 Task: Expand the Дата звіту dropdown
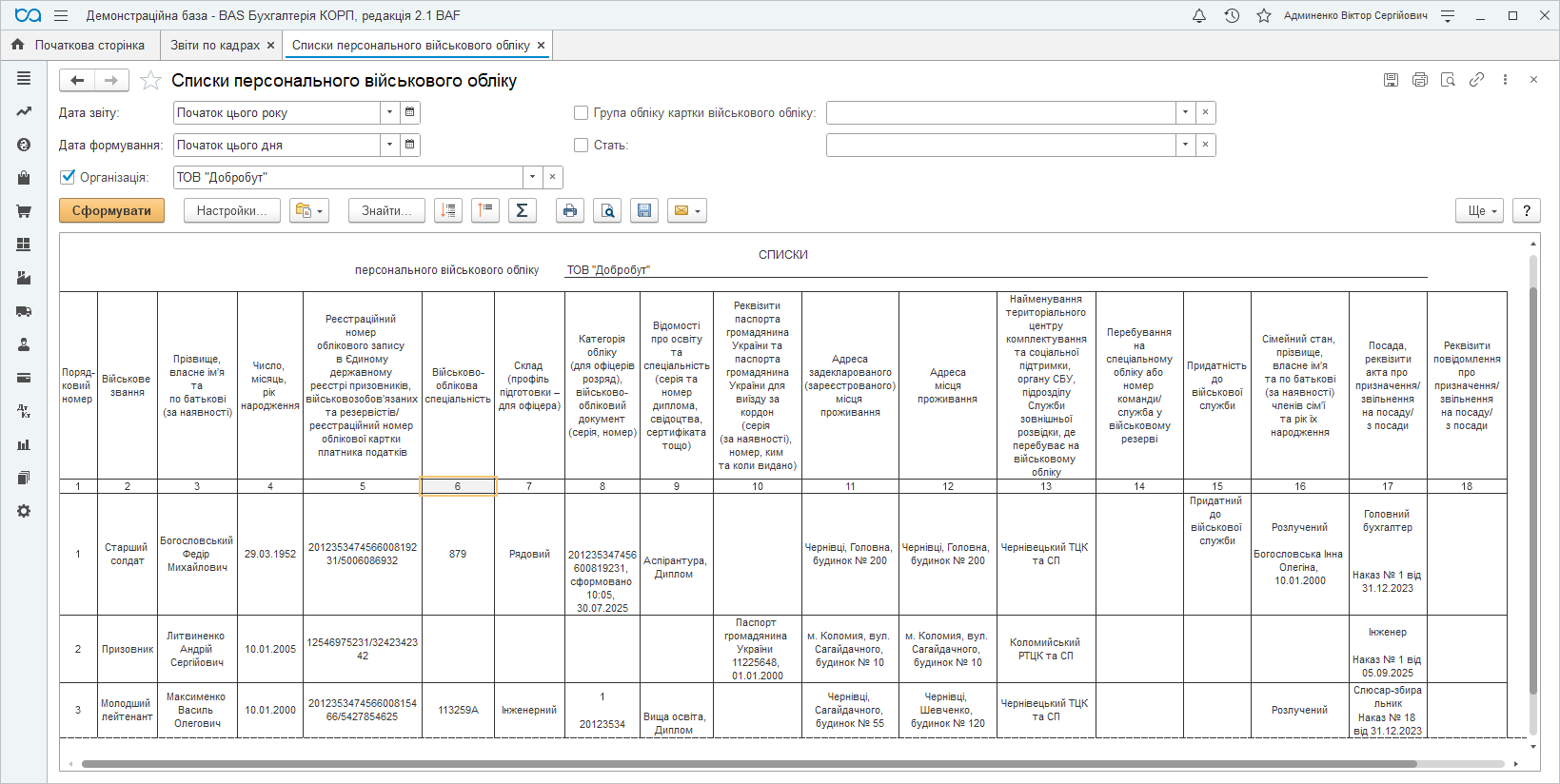pyautogui.click(x=389, y=113)
